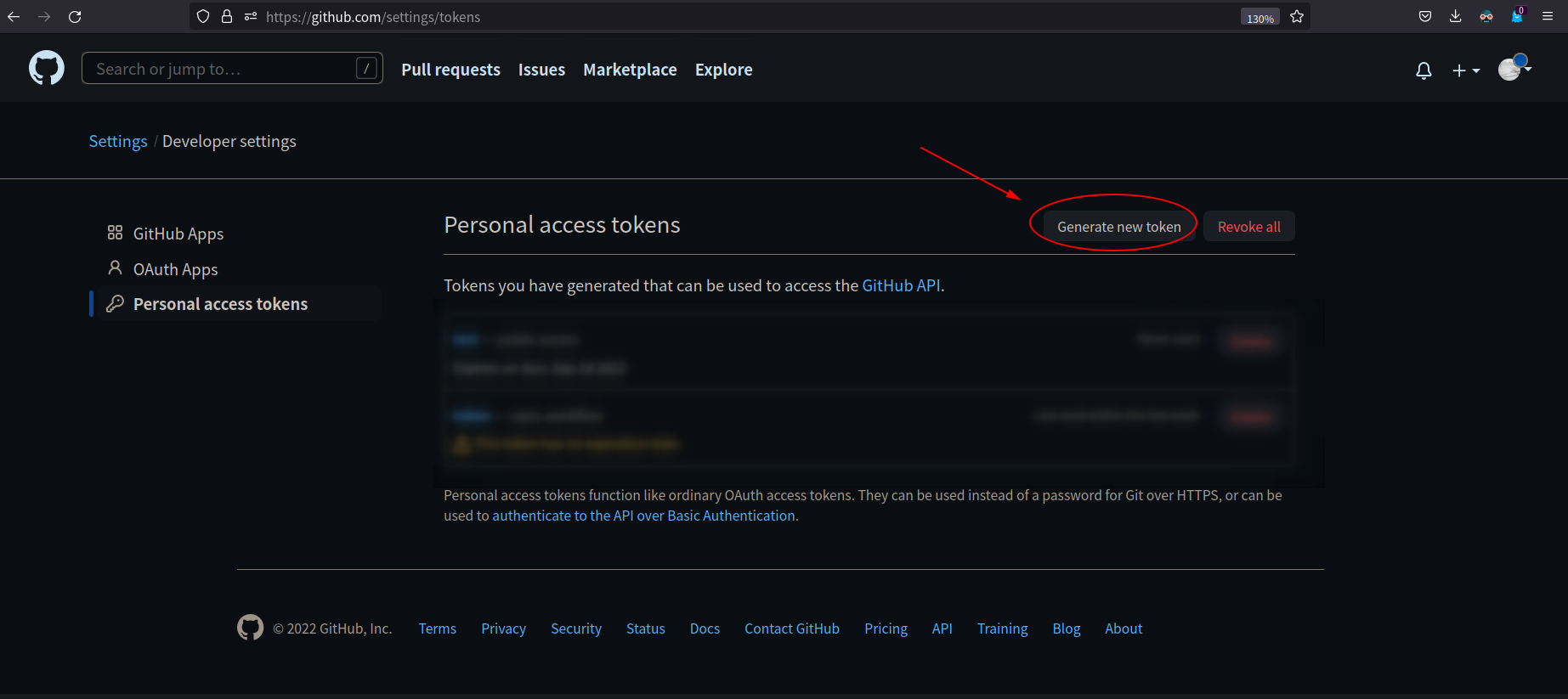Click the padlock site info icon

click(227, 16)
